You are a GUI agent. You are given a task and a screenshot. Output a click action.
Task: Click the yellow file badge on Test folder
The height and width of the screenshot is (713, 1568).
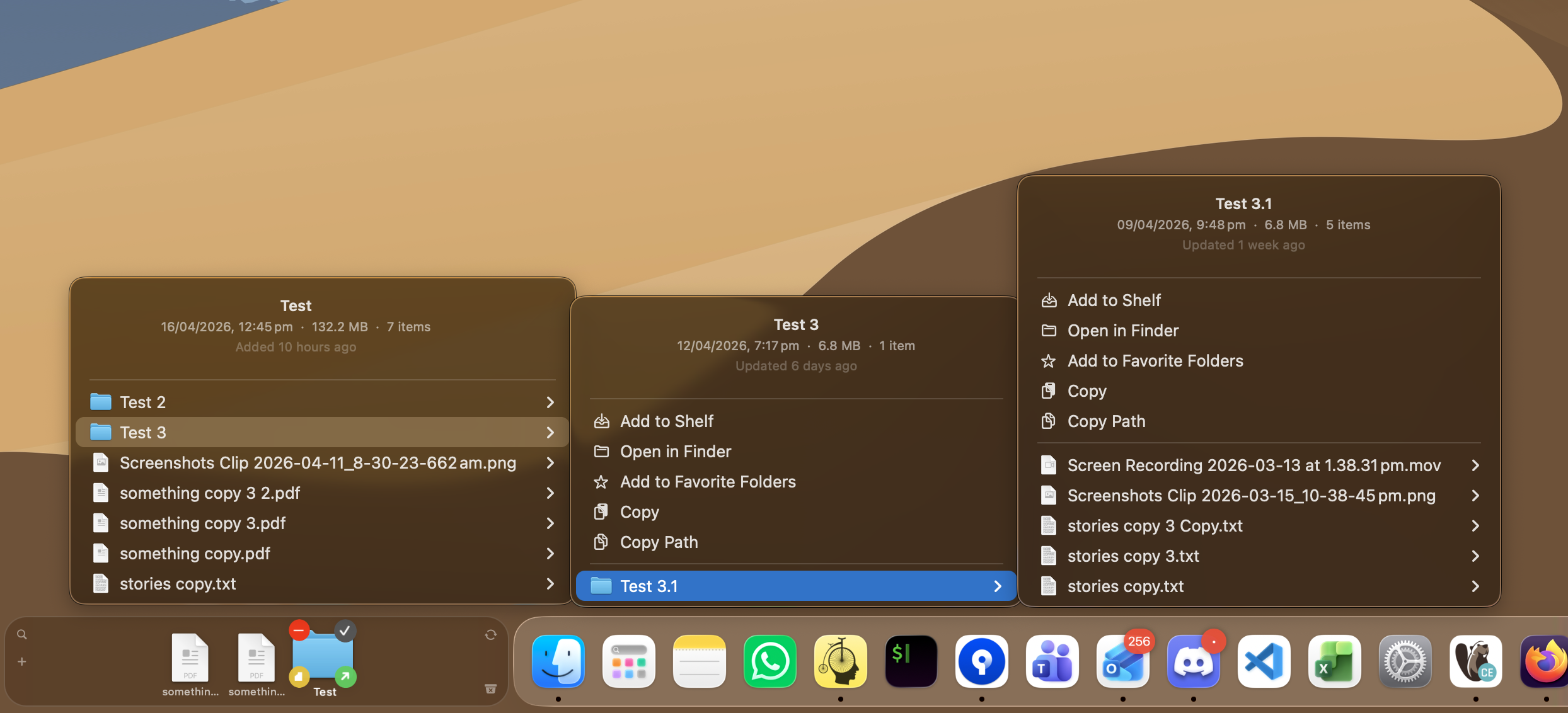click(x=299, y=677)
